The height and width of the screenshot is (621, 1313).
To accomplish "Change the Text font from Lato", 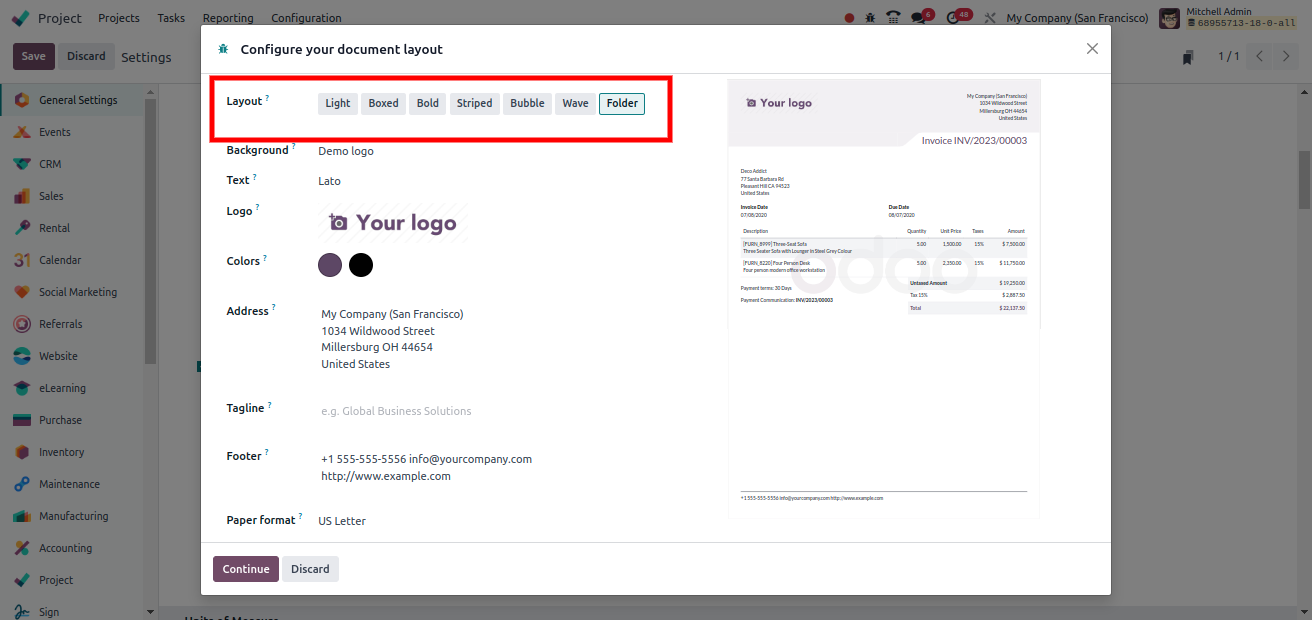I will tap(330, 180).
